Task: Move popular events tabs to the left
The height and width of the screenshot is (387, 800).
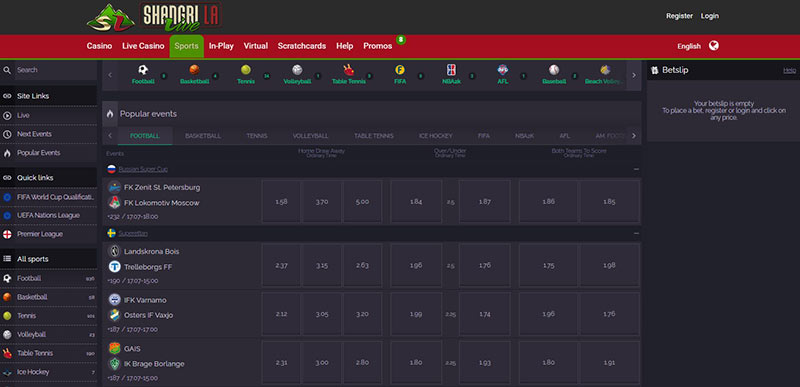Action: [110, 136]
